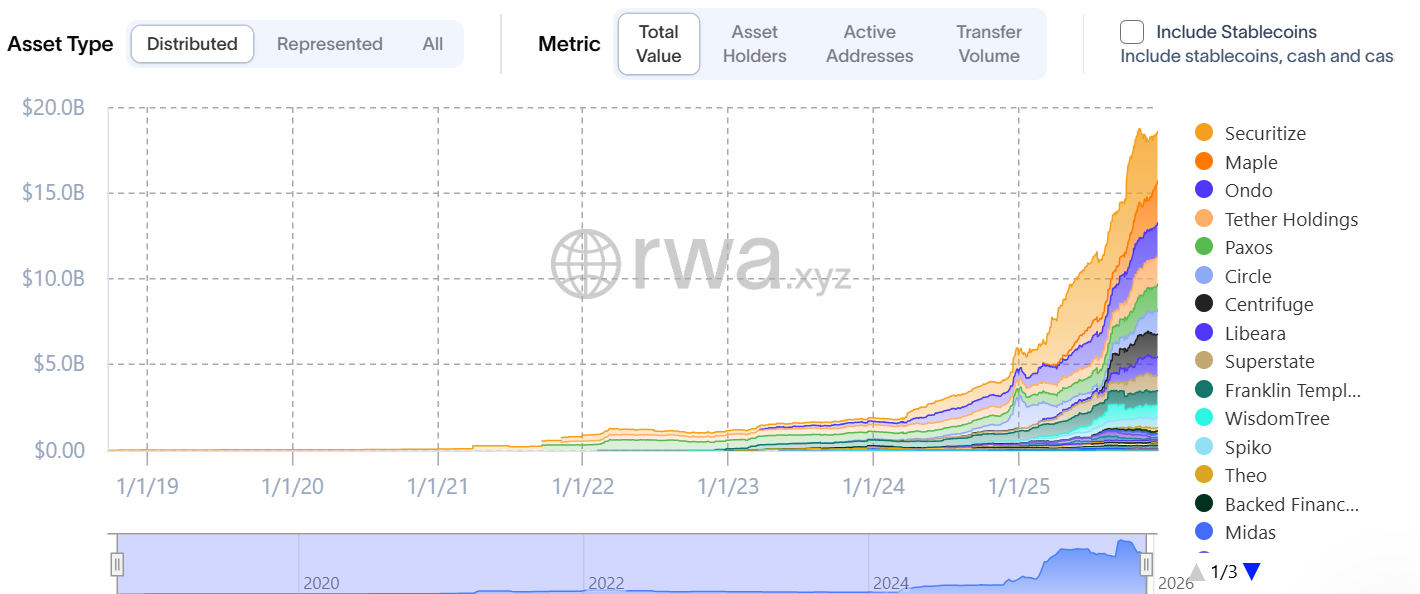Click the Maple legend circle icon

pos(1204,162)
